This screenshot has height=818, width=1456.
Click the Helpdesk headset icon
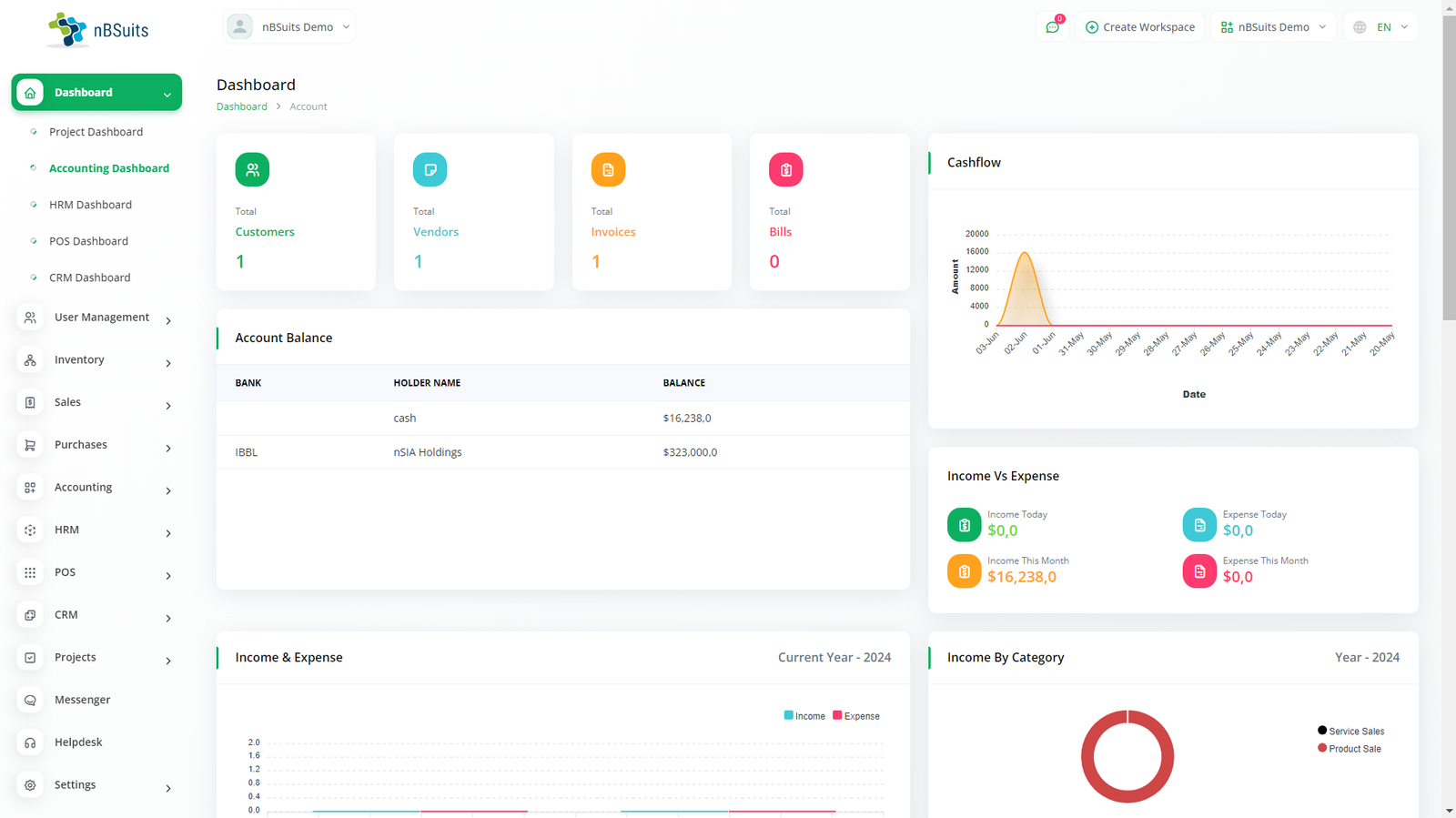[x=30, y=742]
